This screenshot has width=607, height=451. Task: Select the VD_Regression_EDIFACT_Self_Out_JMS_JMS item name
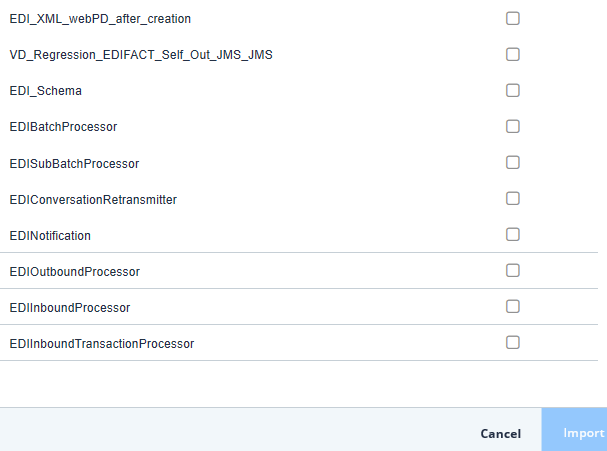(141, 55)
